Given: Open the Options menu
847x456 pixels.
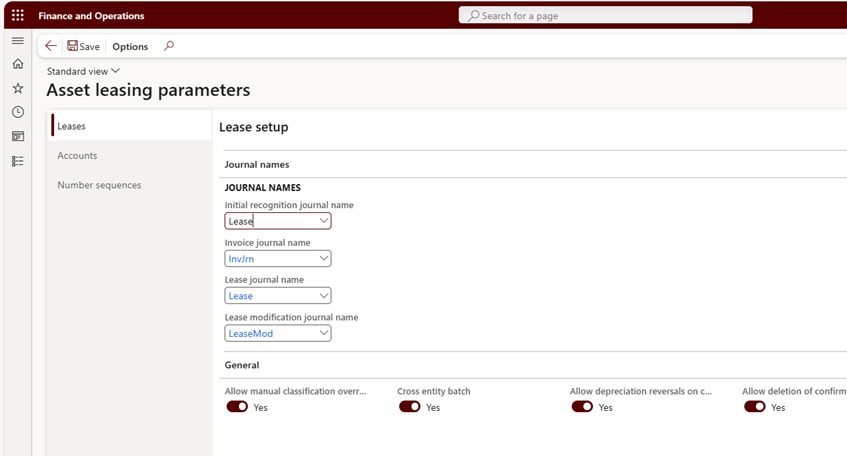Looking at the screenshot, I should (130, 46).
